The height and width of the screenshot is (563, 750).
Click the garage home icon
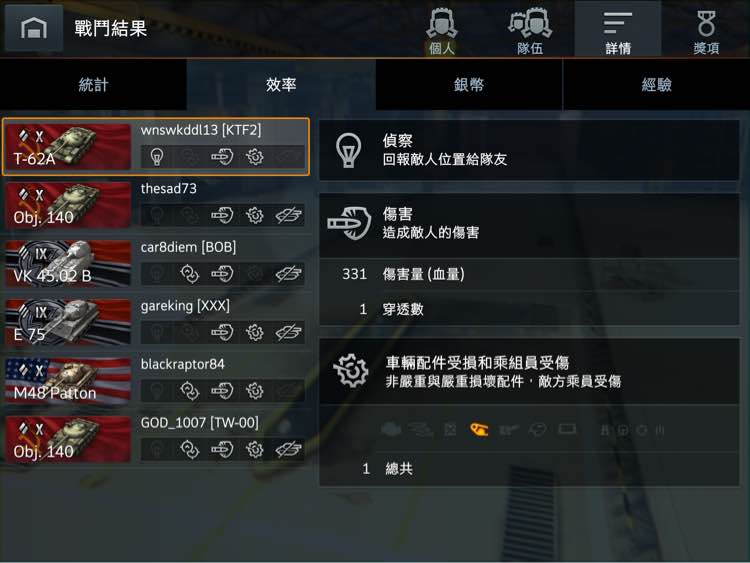pos(33,28)
